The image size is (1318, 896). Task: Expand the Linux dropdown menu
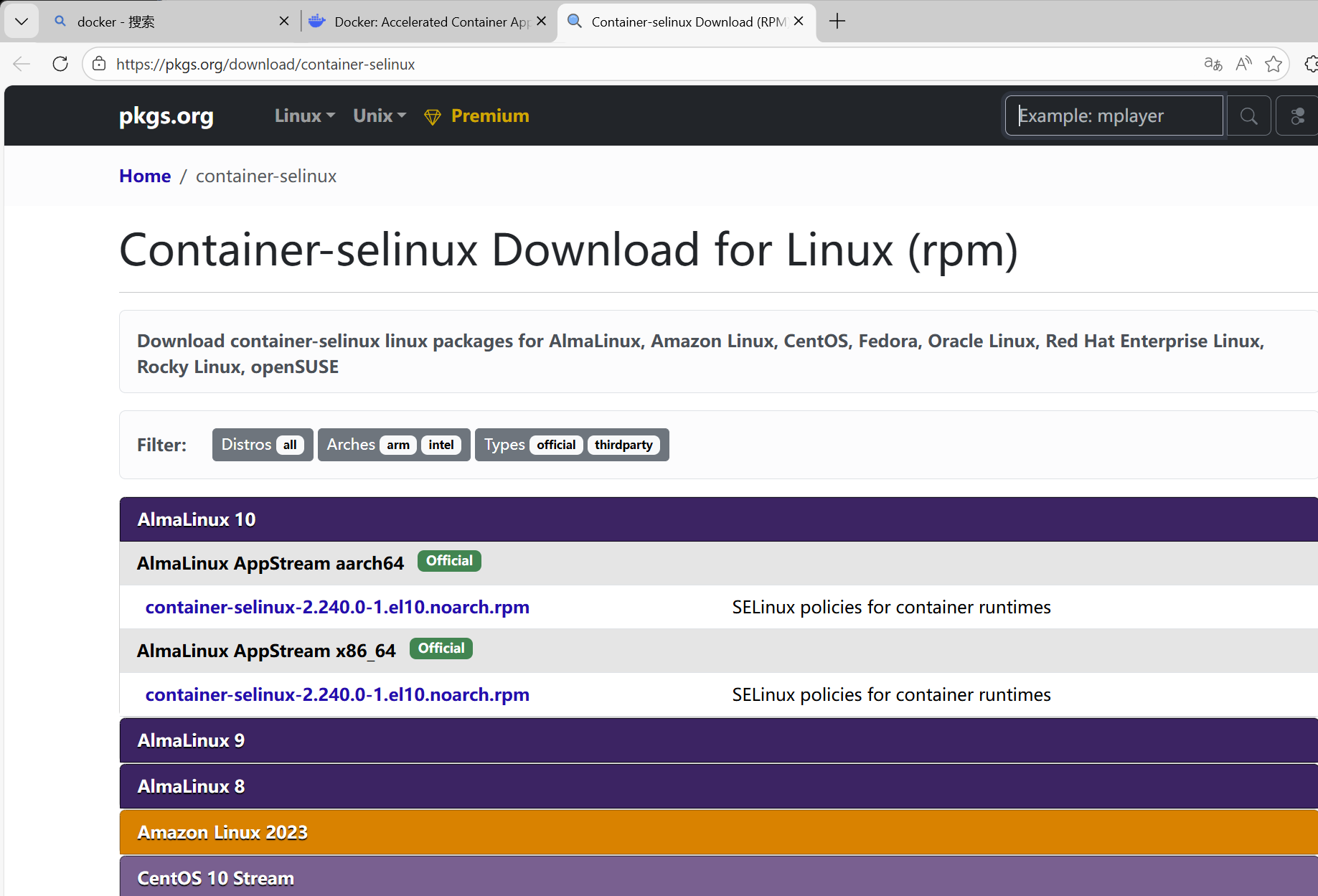(x=305, y=115)
